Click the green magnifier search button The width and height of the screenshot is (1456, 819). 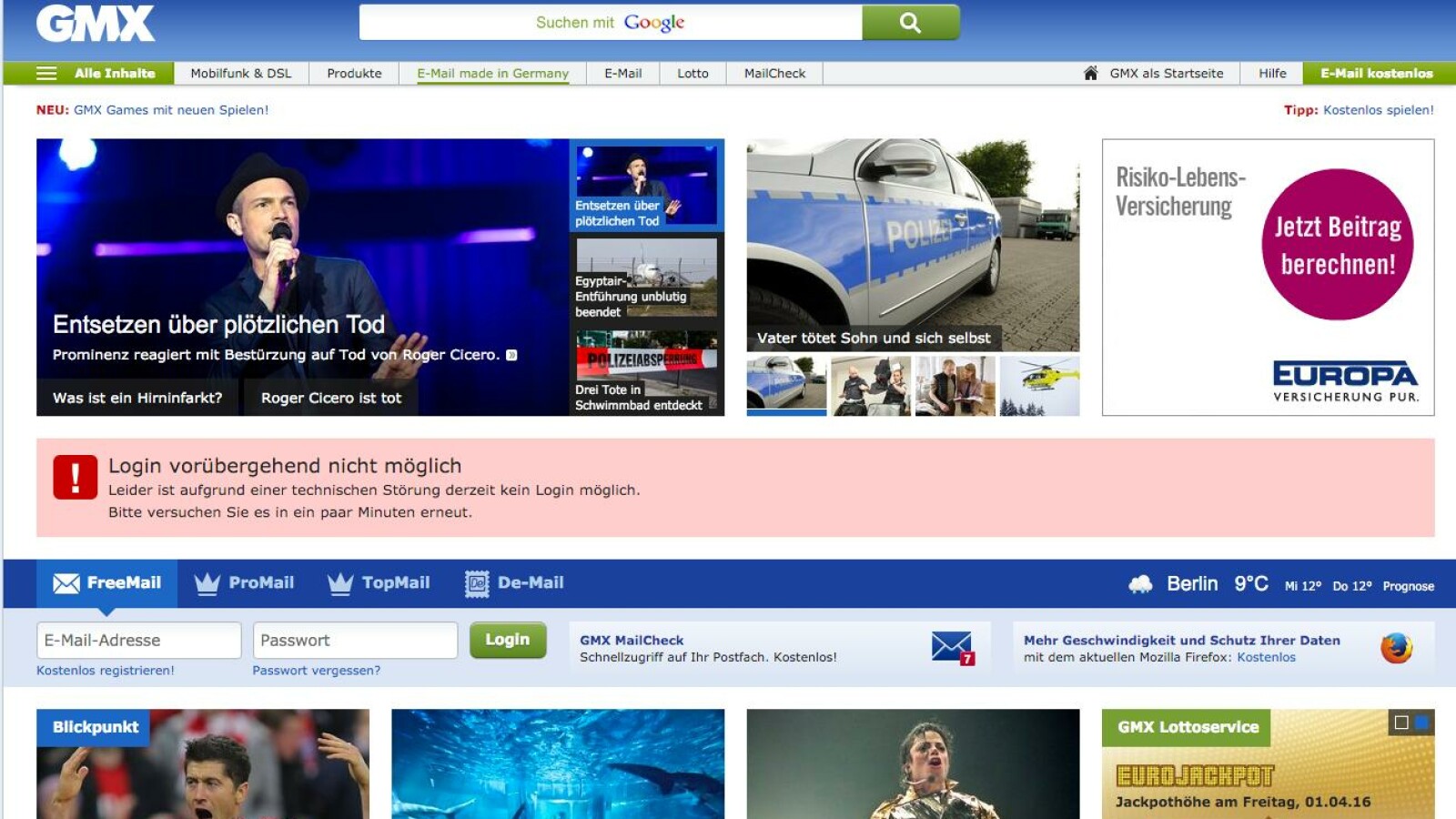[x=910, y=23]
